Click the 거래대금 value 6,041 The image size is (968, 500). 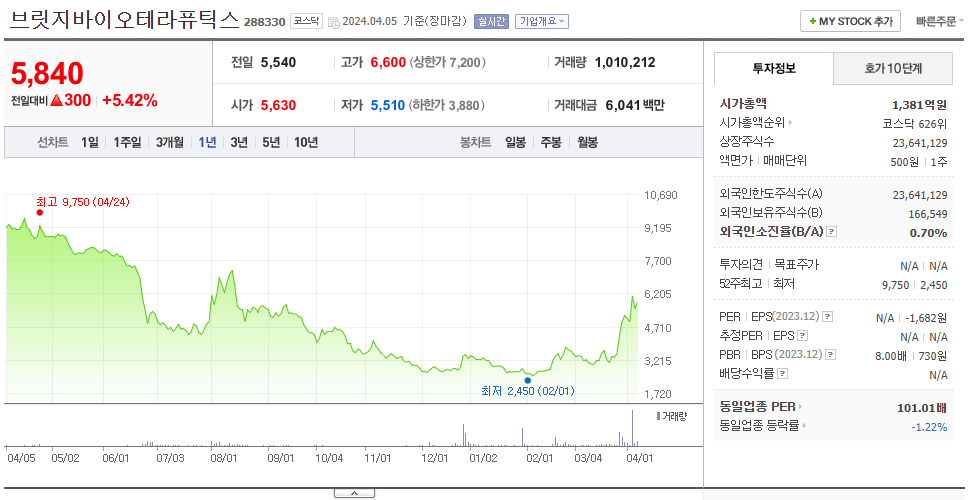pyautogui.click(x=623, y=106)
